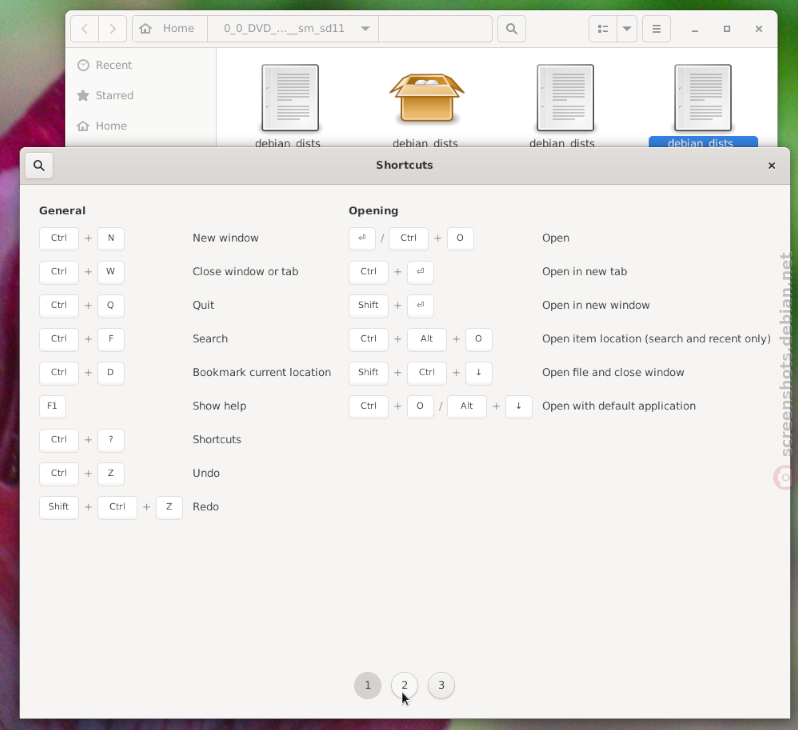This screenshot has height=730, width=798.
Task: Click the Open item location label
Action: [x=656, y=339]
